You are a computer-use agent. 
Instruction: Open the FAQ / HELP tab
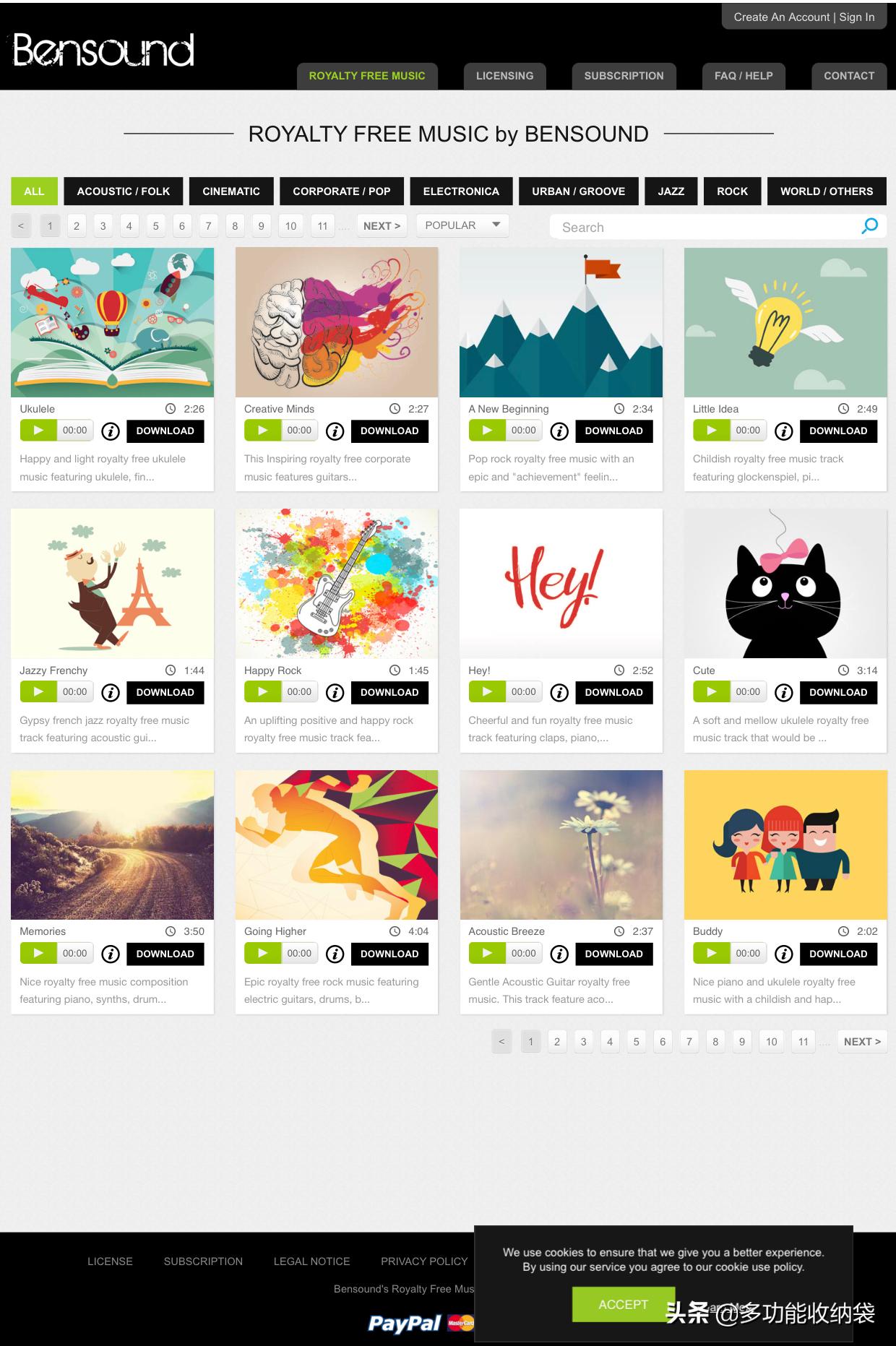(744, 76)
